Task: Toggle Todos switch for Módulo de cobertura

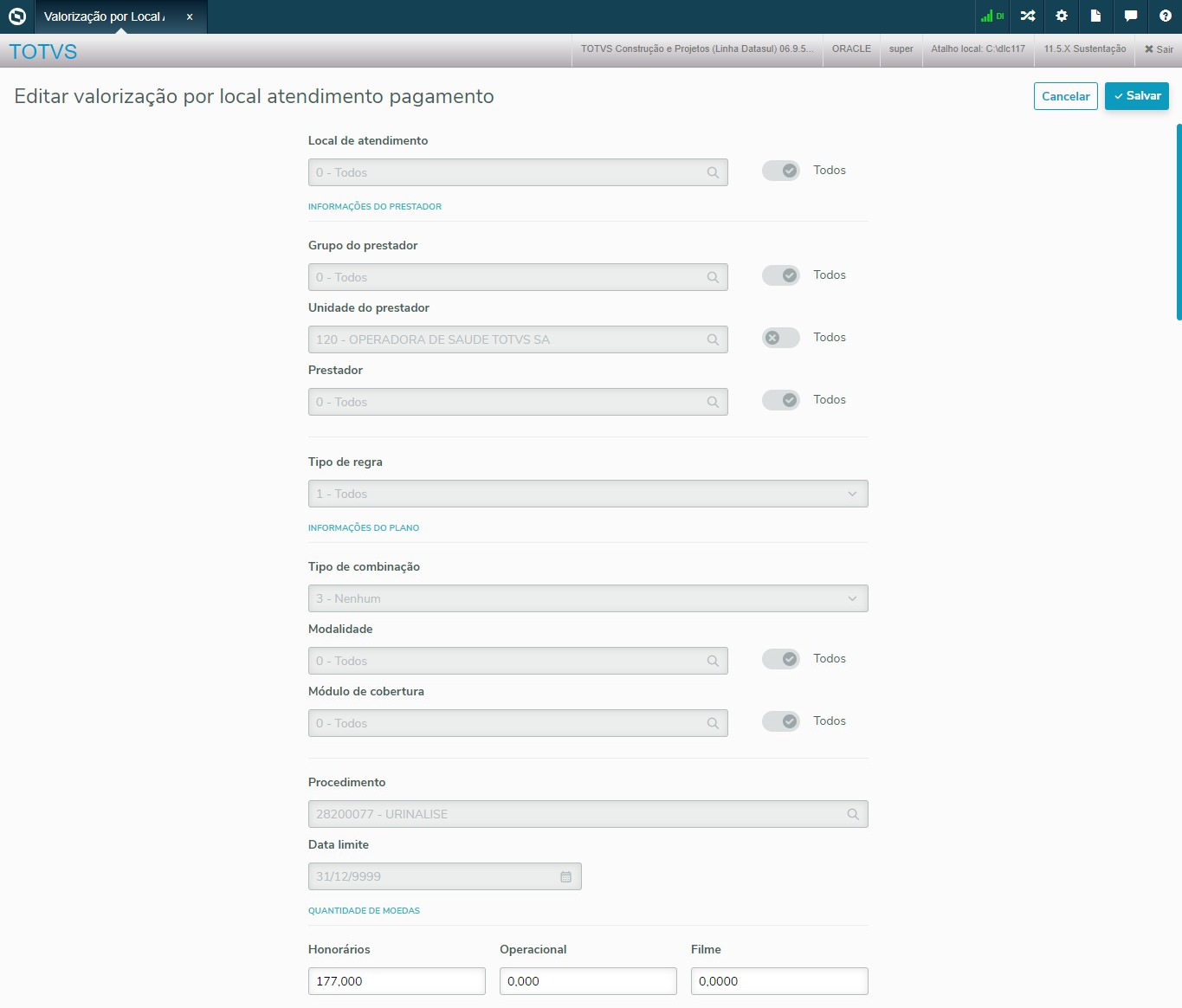Action: [x=781, y=721]
